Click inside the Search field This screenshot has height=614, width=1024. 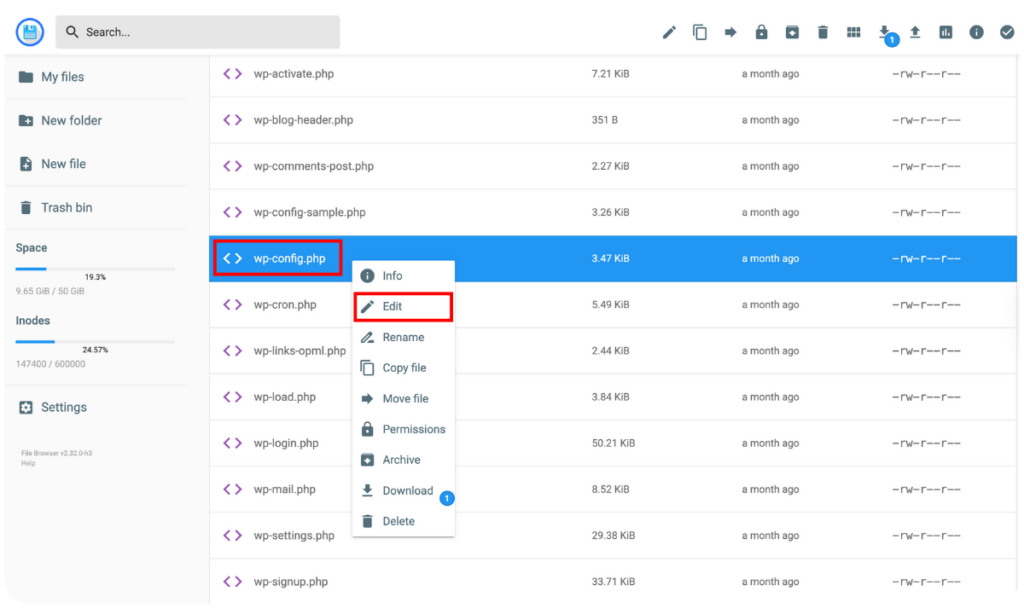tap(197, 31)
